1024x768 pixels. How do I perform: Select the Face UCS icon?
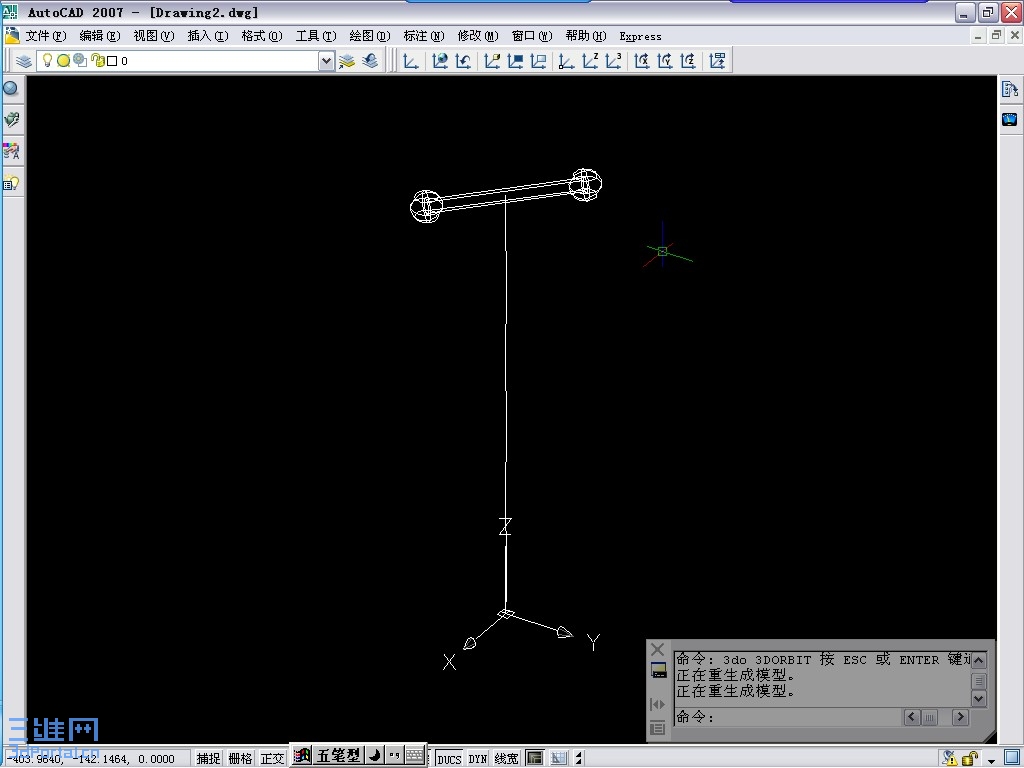492,61
